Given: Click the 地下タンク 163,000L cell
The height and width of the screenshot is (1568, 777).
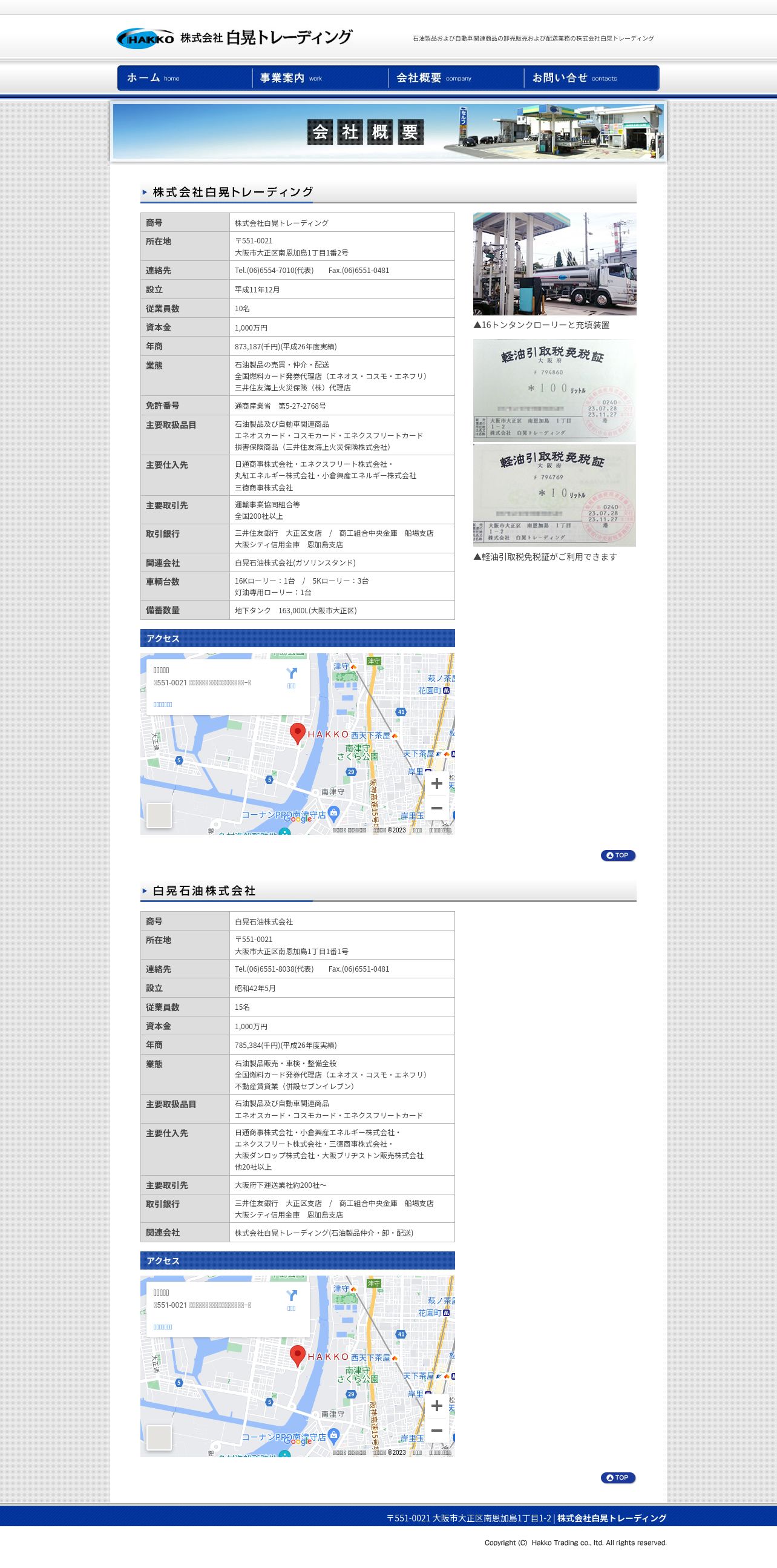Looking at the screenshot, I should 342,610.
